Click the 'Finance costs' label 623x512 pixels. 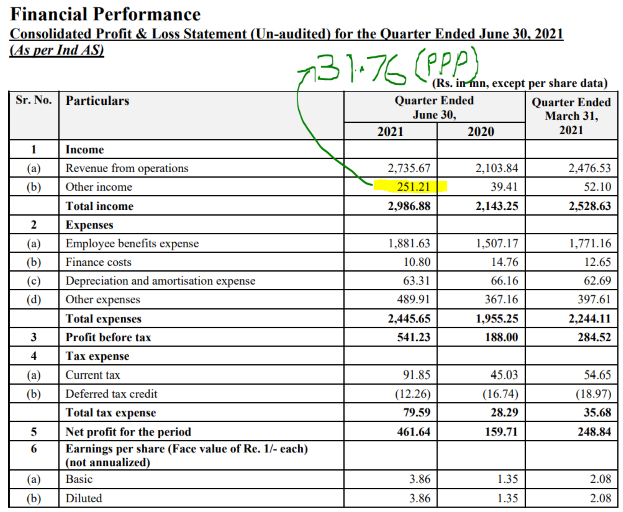point(98,262)
